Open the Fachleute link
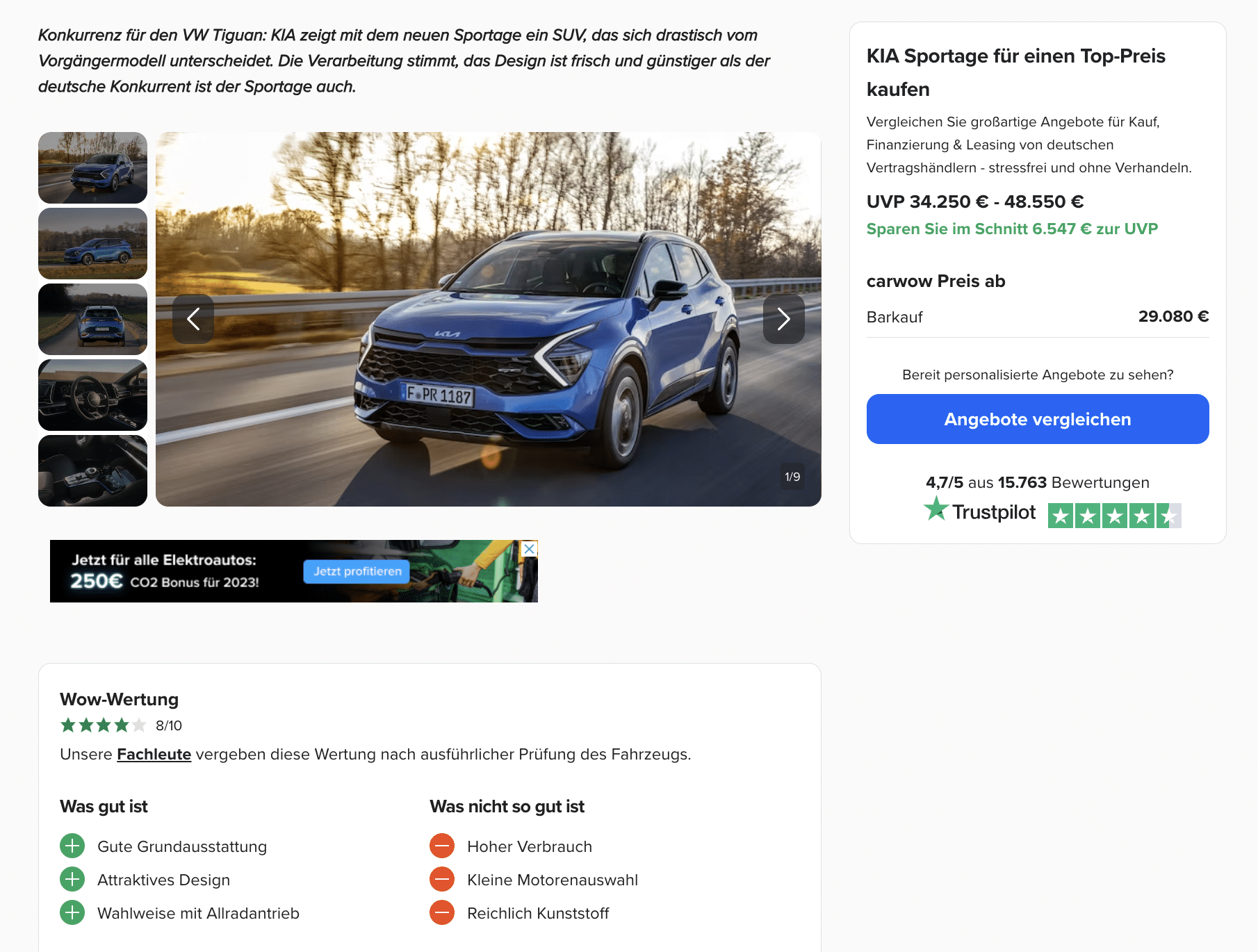1258x952 pixels. pyautogui.click(x=154, y=754)
